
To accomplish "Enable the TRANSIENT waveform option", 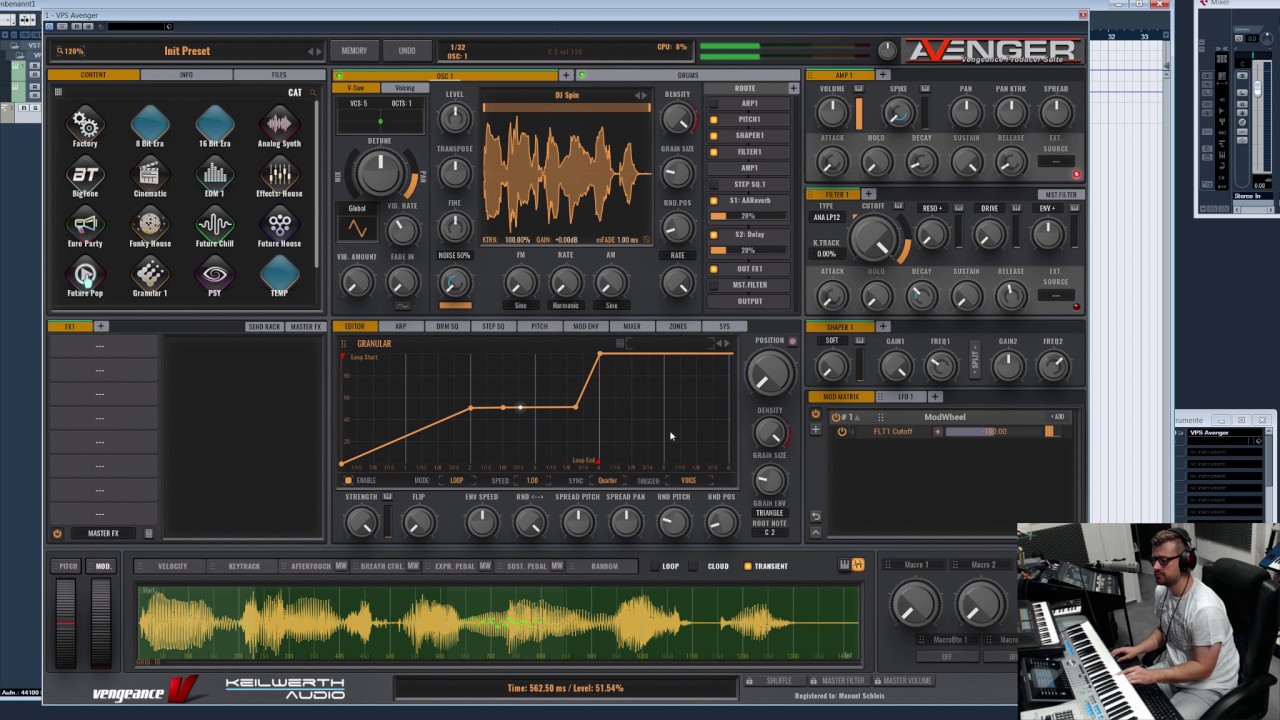I will pyautogui.click(x=747, y=566).
